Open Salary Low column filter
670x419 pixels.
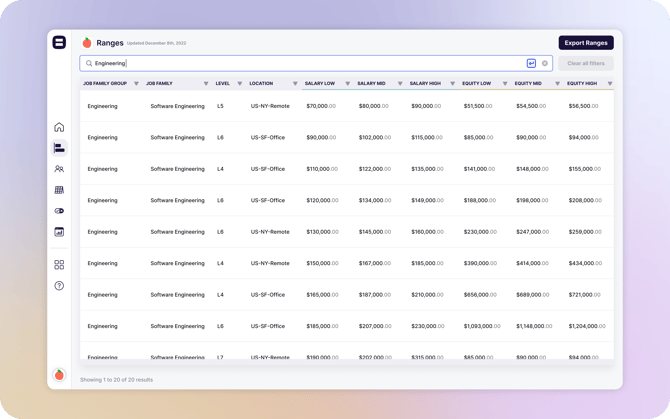point(347,83)
